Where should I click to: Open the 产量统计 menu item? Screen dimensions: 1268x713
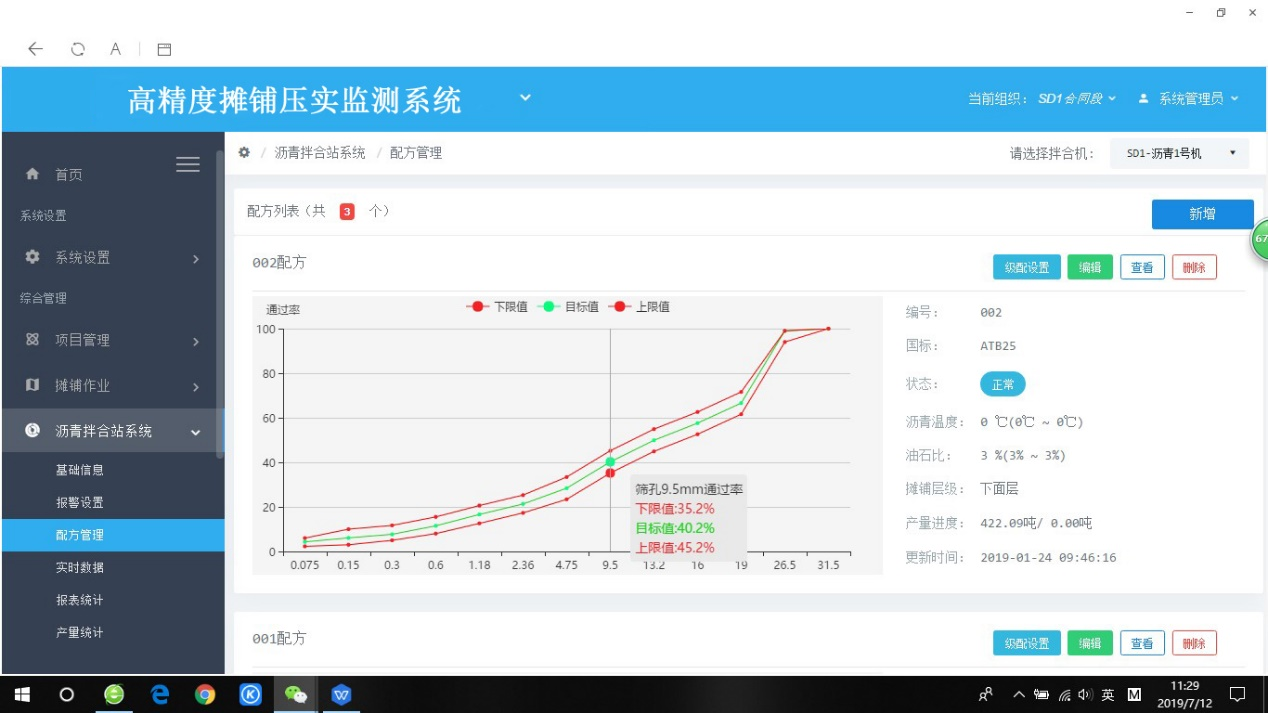pos(80,632)
